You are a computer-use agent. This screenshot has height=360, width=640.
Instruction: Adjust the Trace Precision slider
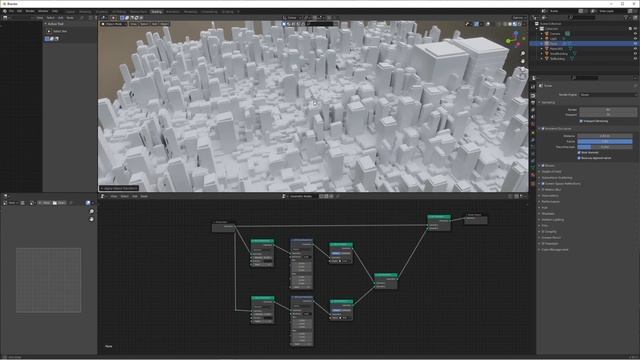(x=605, y=147)
